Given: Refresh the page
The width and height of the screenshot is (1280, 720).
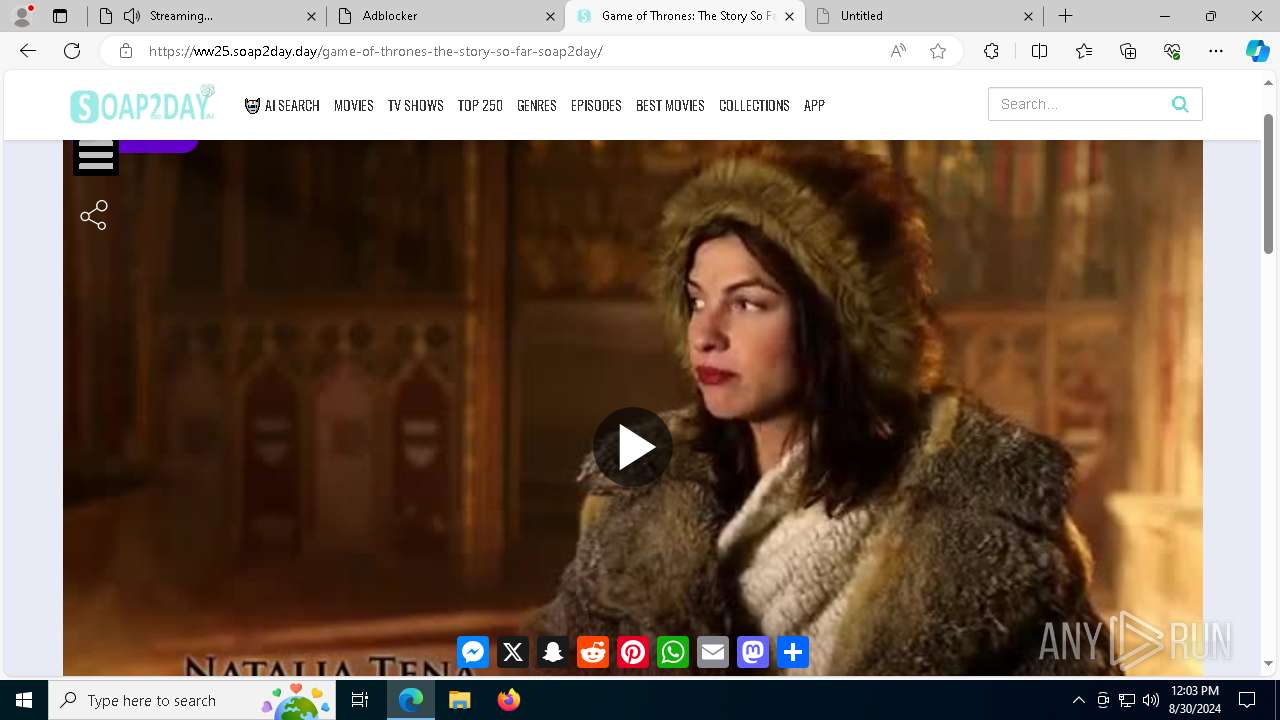Looking at the screenshot, I should [x=72, y=51].
